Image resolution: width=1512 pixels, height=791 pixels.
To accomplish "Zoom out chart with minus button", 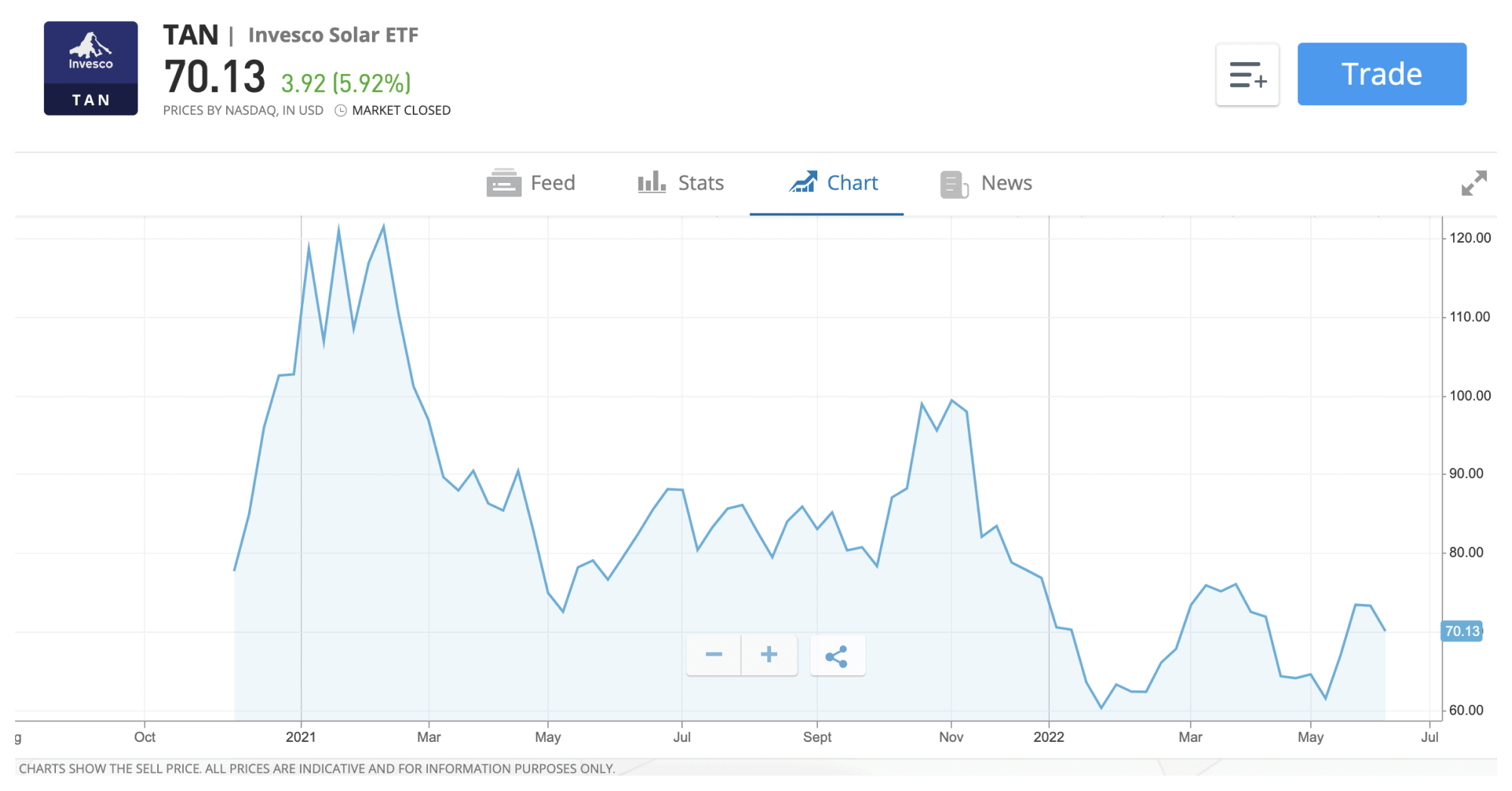I will pyautogui.click(x=714, y=655).
